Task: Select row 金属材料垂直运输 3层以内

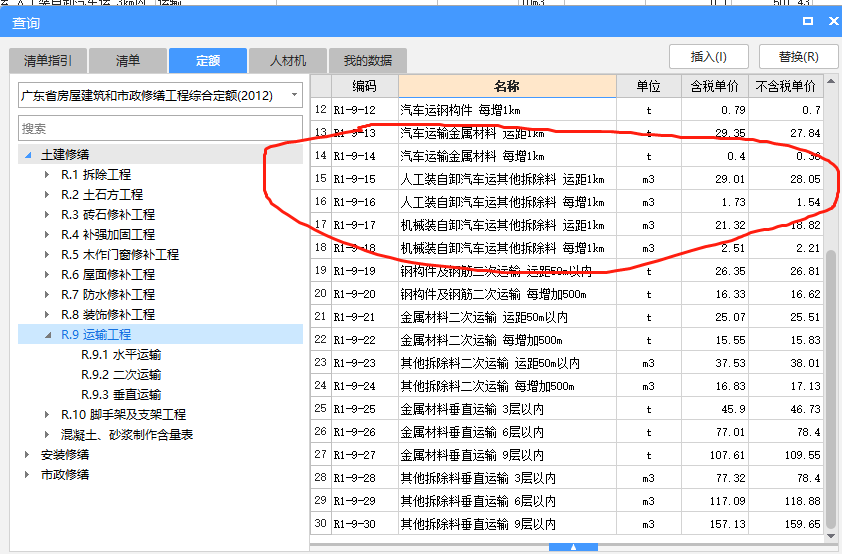Action: pos(472,409)
